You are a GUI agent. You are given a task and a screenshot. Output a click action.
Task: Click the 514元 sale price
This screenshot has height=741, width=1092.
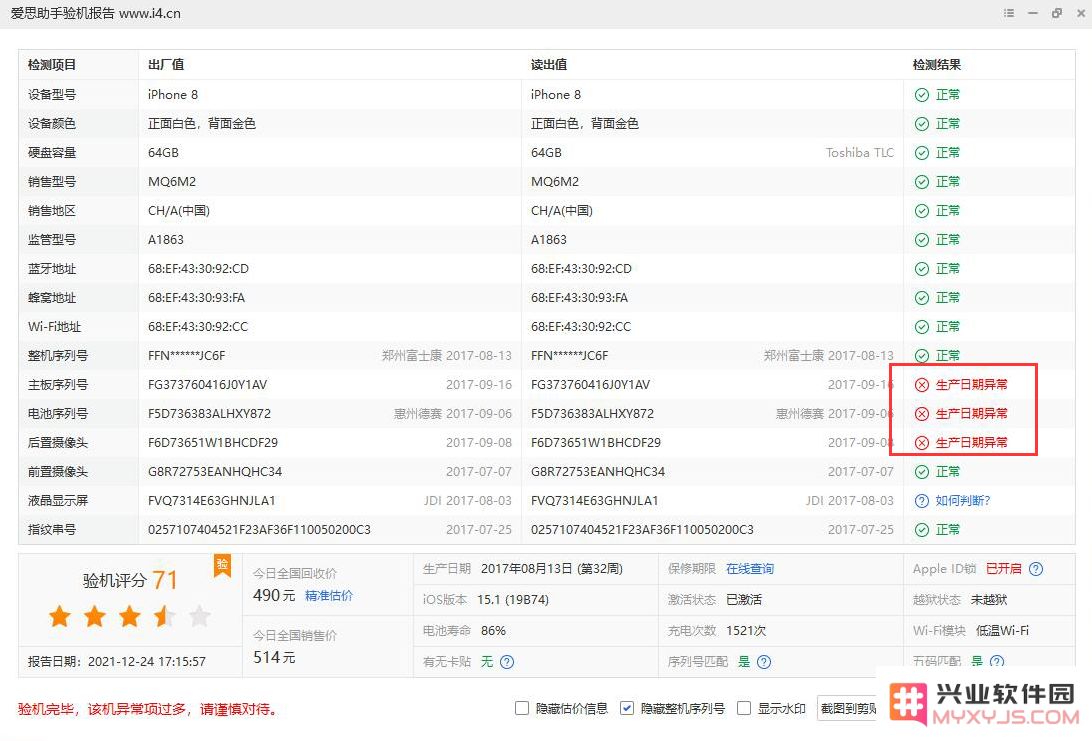(274, 657)
